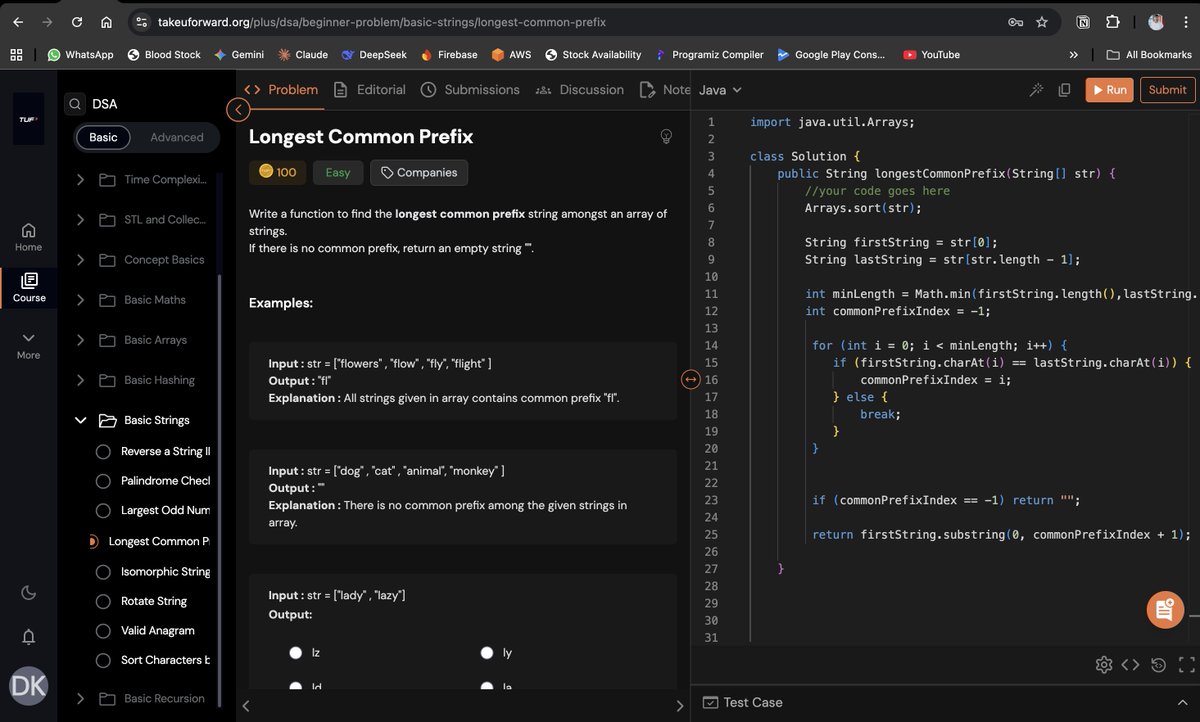
Task: Open the Claude bookmark
Action: pyautogui.click(x=302, y=54)
